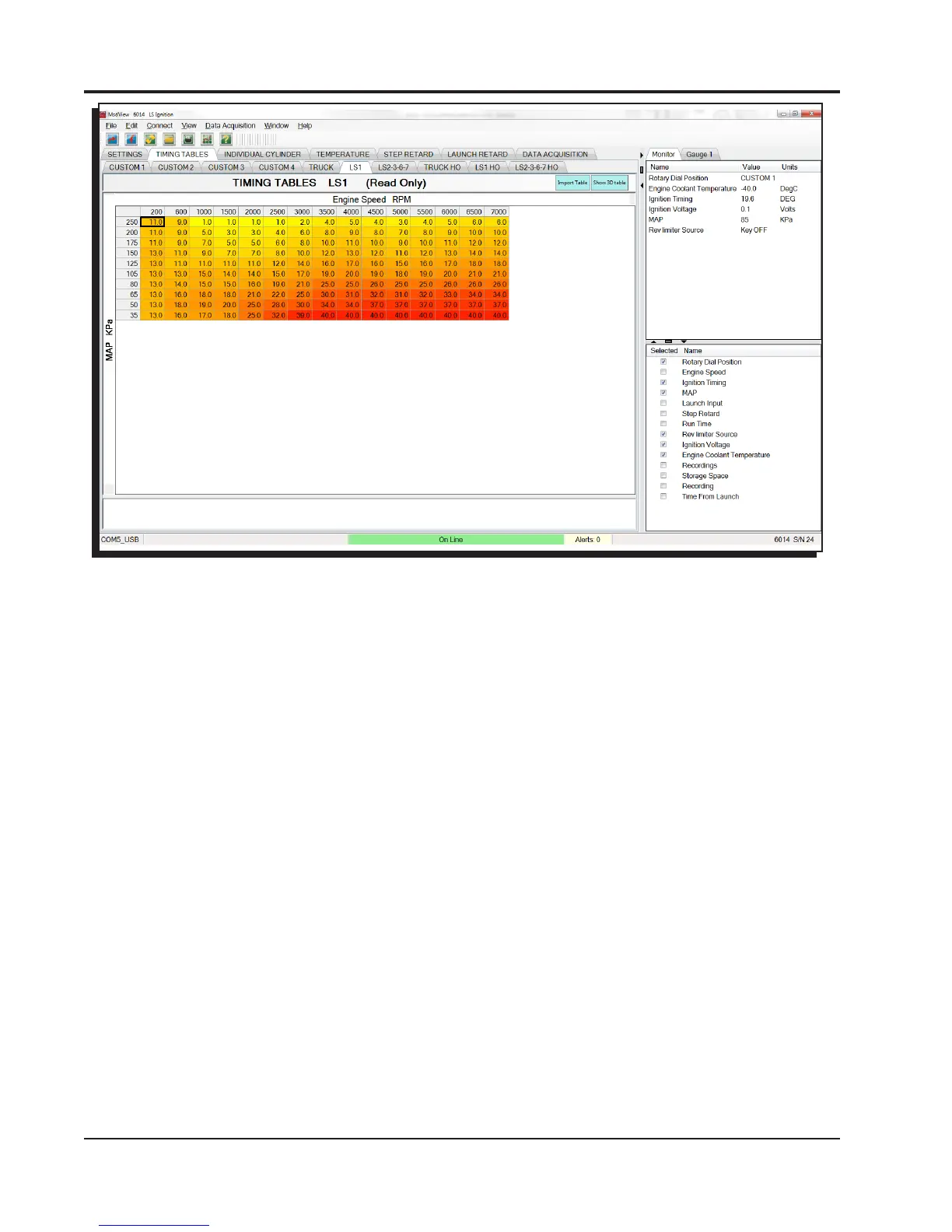Image resolution: width=952 pixels, height=1232 pixels.
Task: Check the Storage Space checkbox
Action: [x=663, y=476]
